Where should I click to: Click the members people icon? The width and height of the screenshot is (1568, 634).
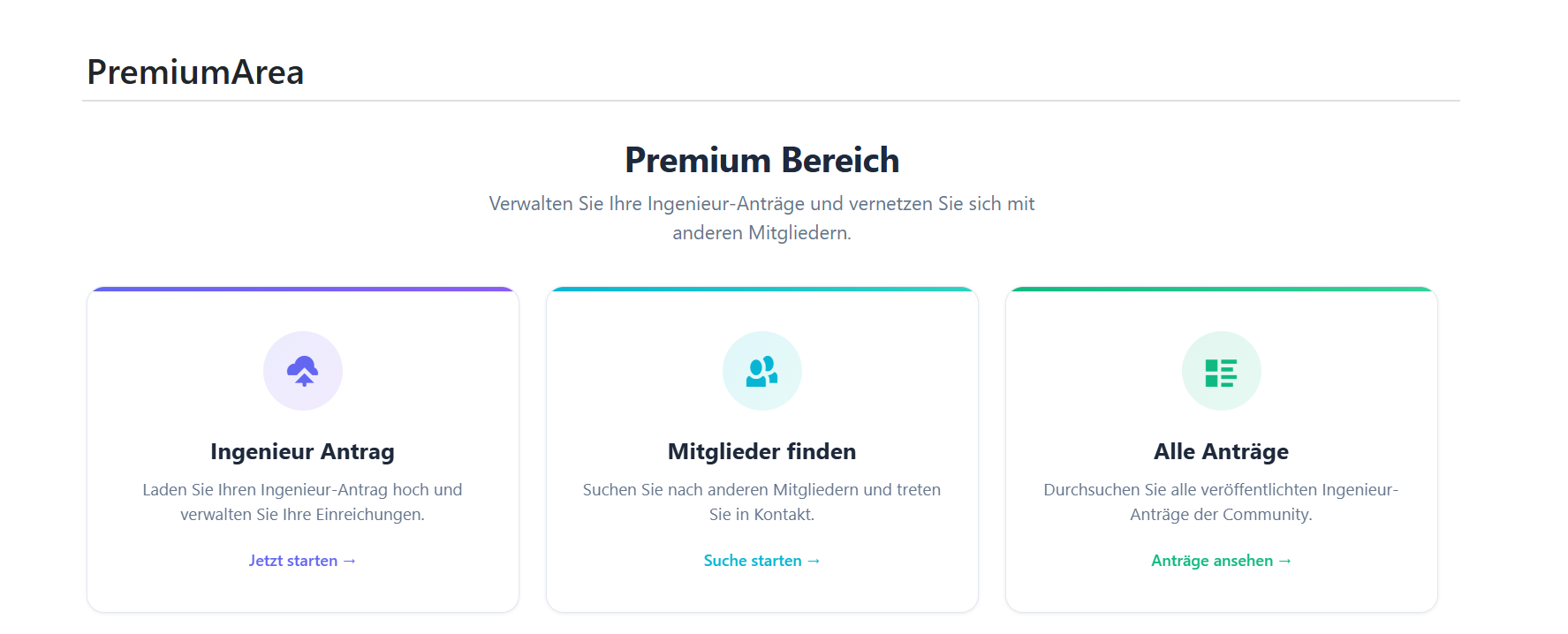click(762, 371)
